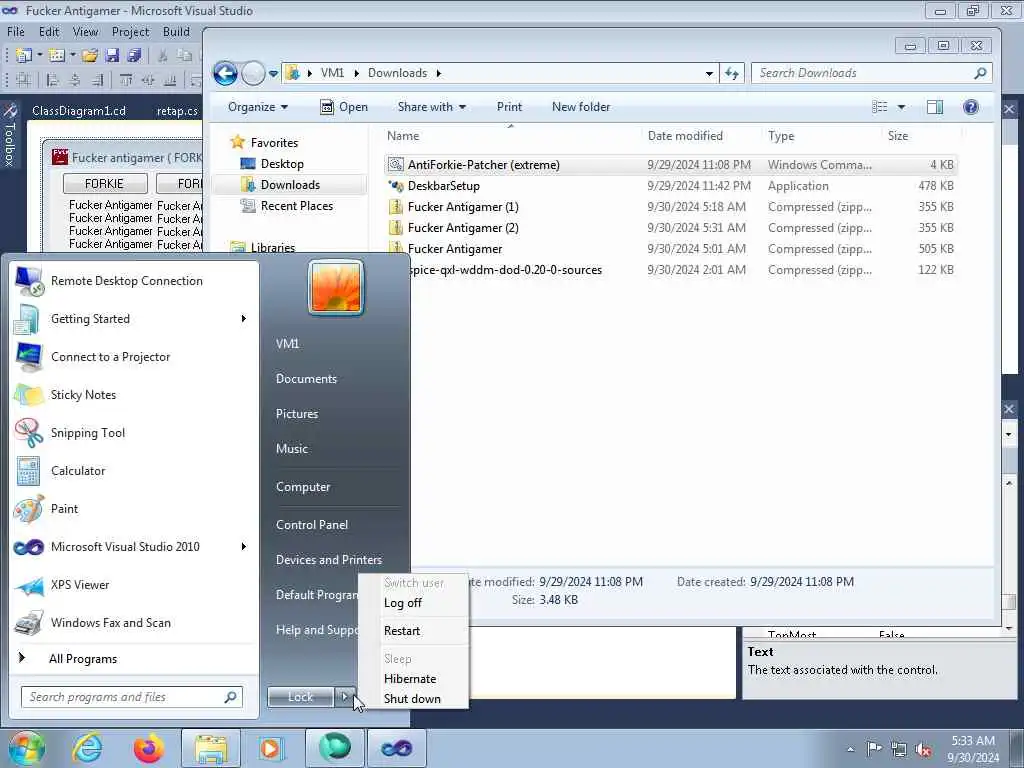
Task: Open Explorer recent pages dropdown arrow
Action: (x=274, y=74)
